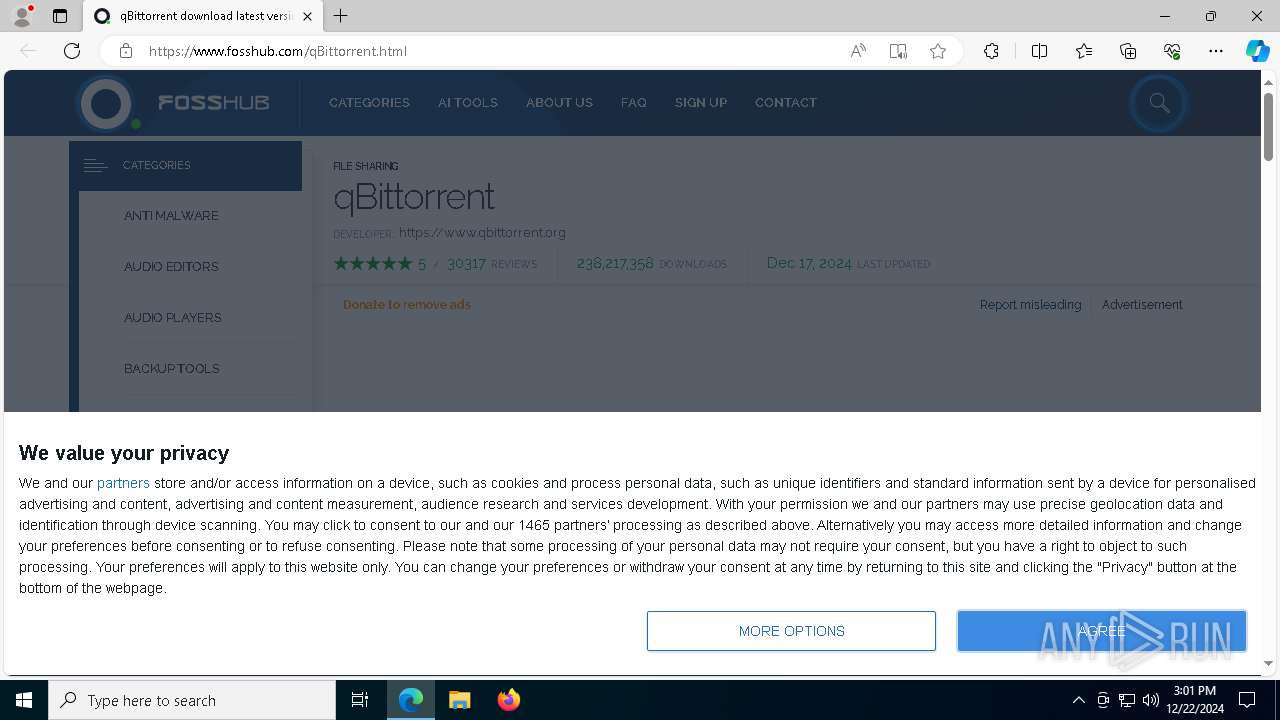This screenshot has height=720, width=1280.
Task: Open Edge Settings and more ellipsis
Action: point(1216,51)
